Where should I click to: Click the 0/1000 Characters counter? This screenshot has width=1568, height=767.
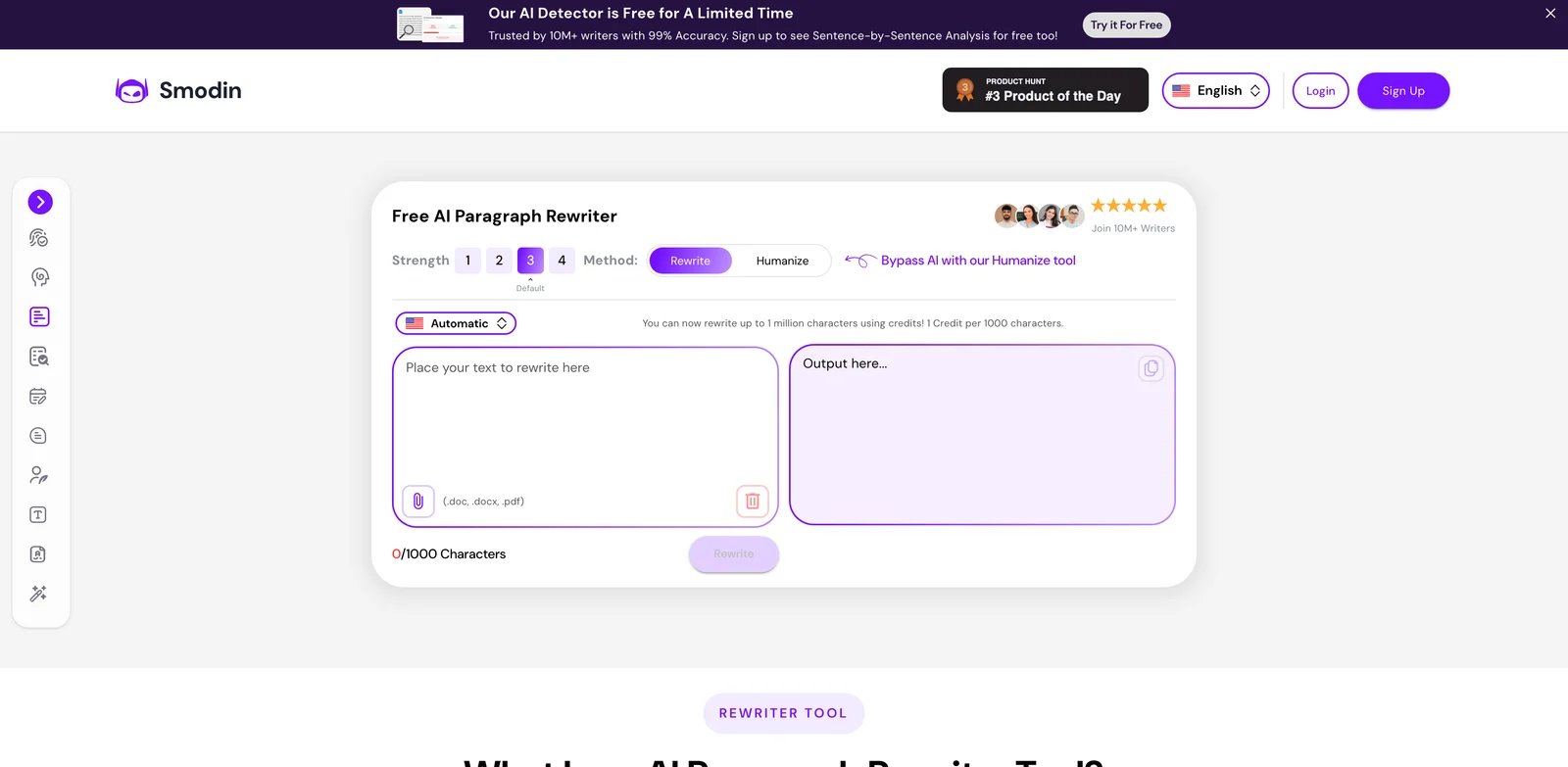coord(449,554)
